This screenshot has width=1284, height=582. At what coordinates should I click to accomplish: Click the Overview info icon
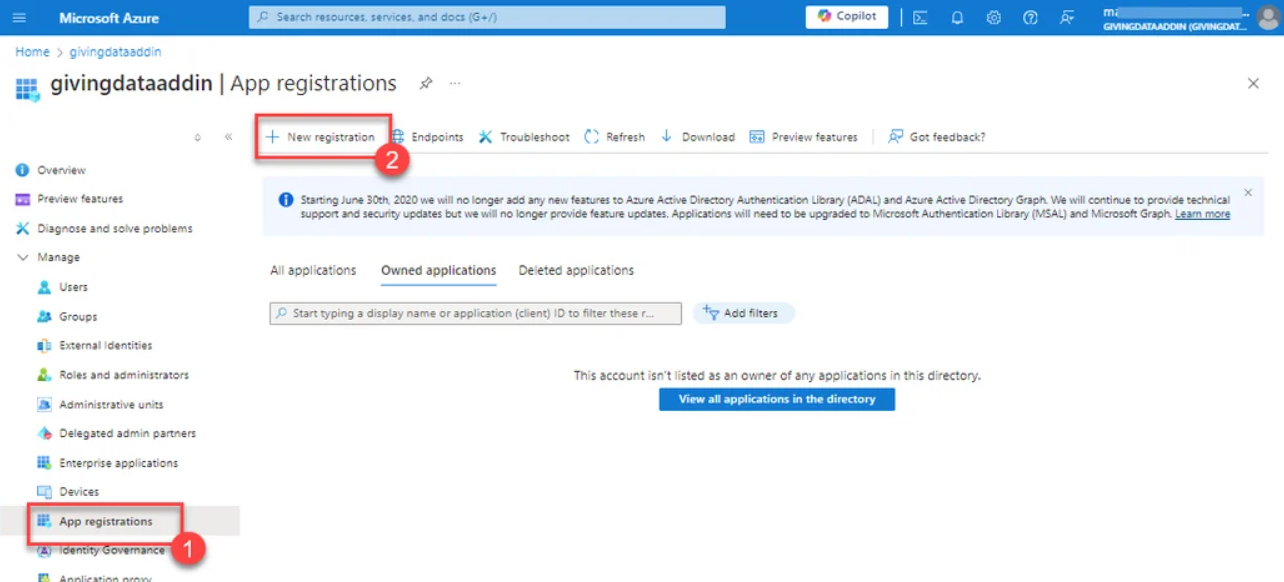click(x=23, y=170)
